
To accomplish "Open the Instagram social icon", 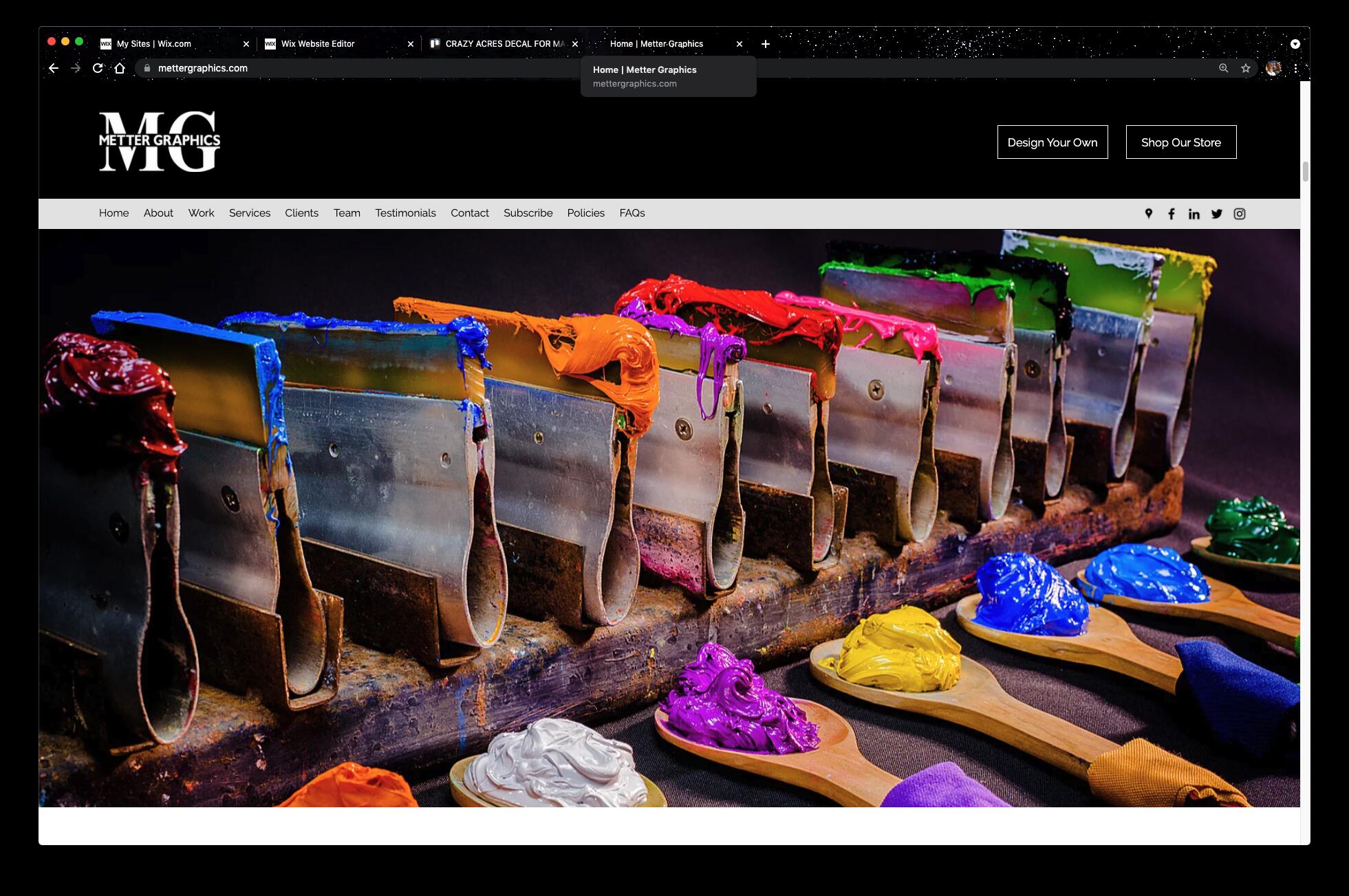I will 1239,214.
